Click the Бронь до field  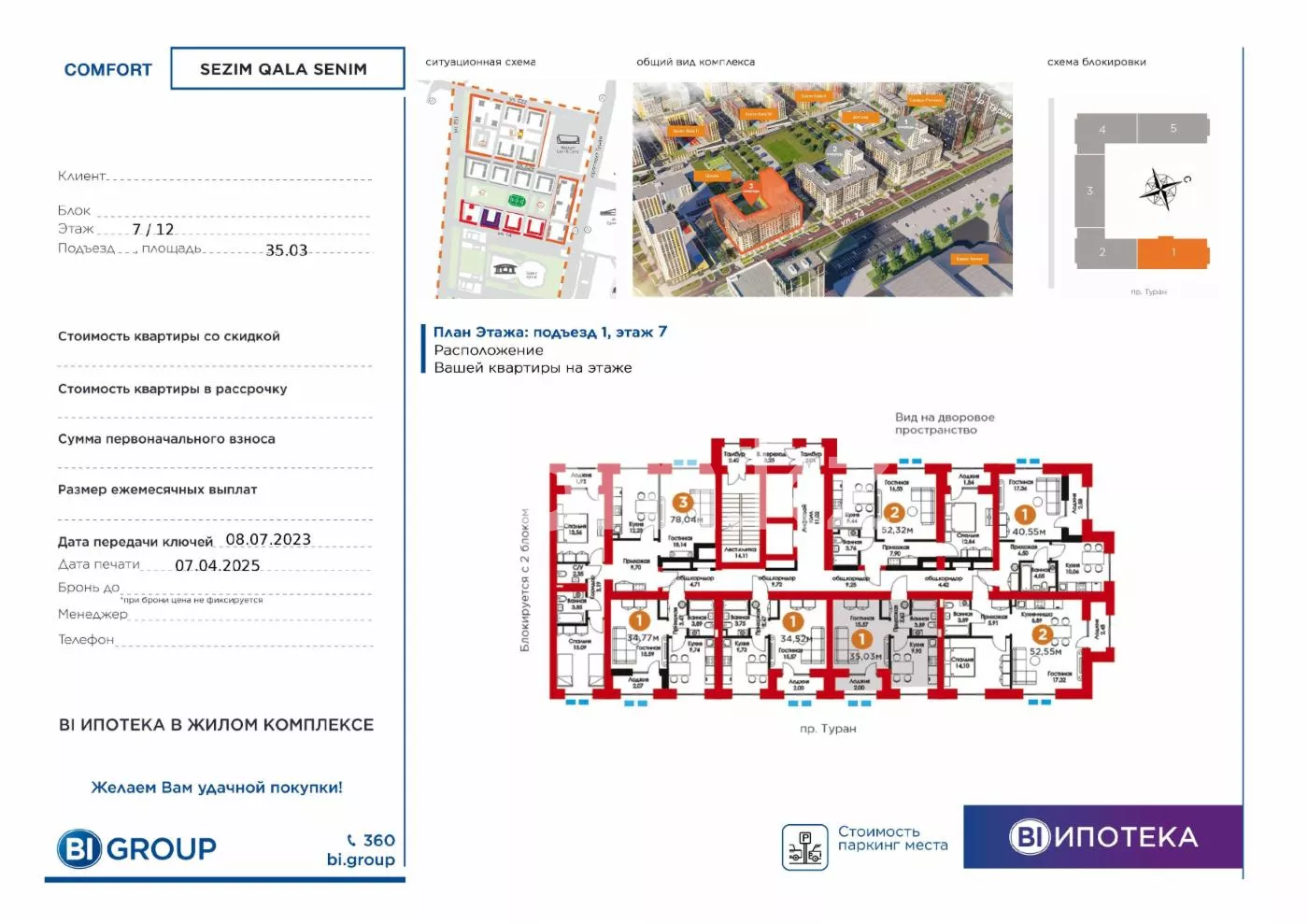pyautogui.click(x=215, y=588)
